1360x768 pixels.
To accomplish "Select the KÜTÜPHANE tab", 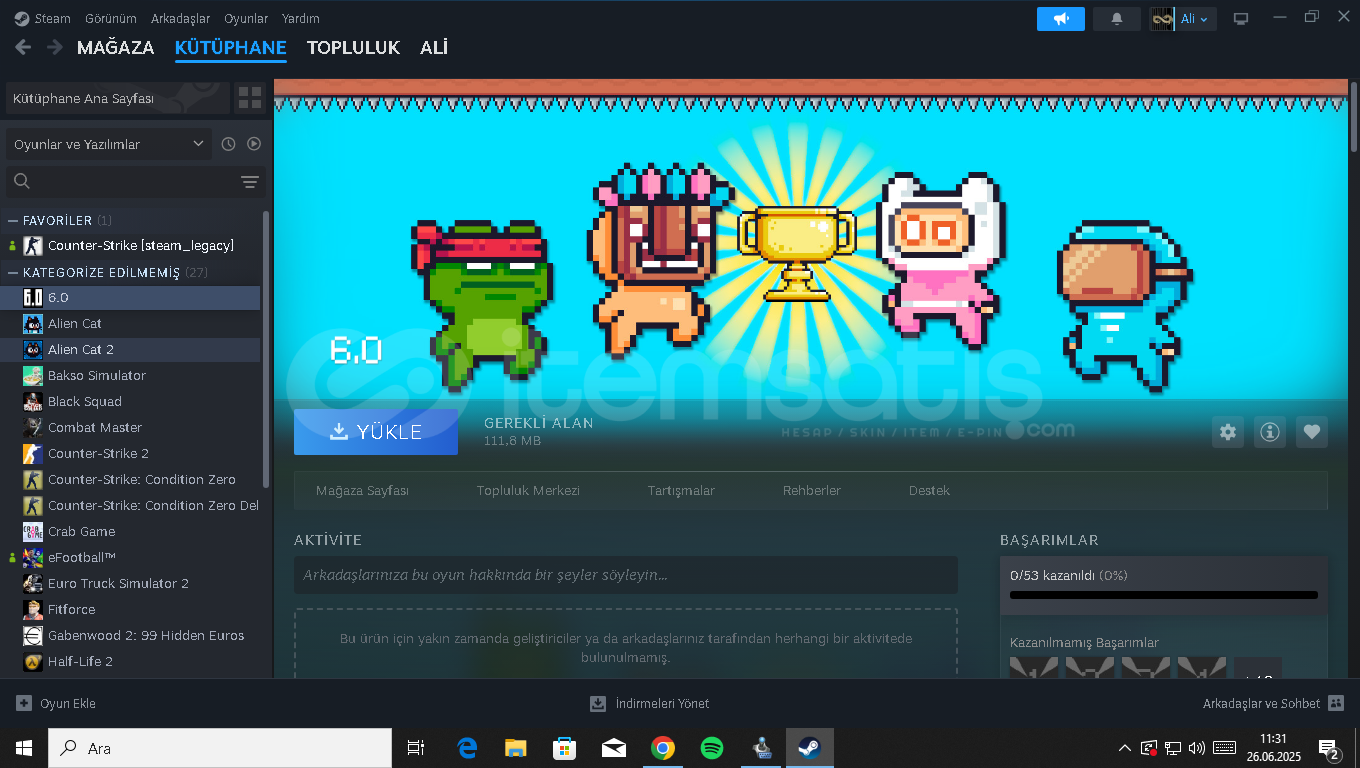I will pyautogui.click(x=230, y=47).
